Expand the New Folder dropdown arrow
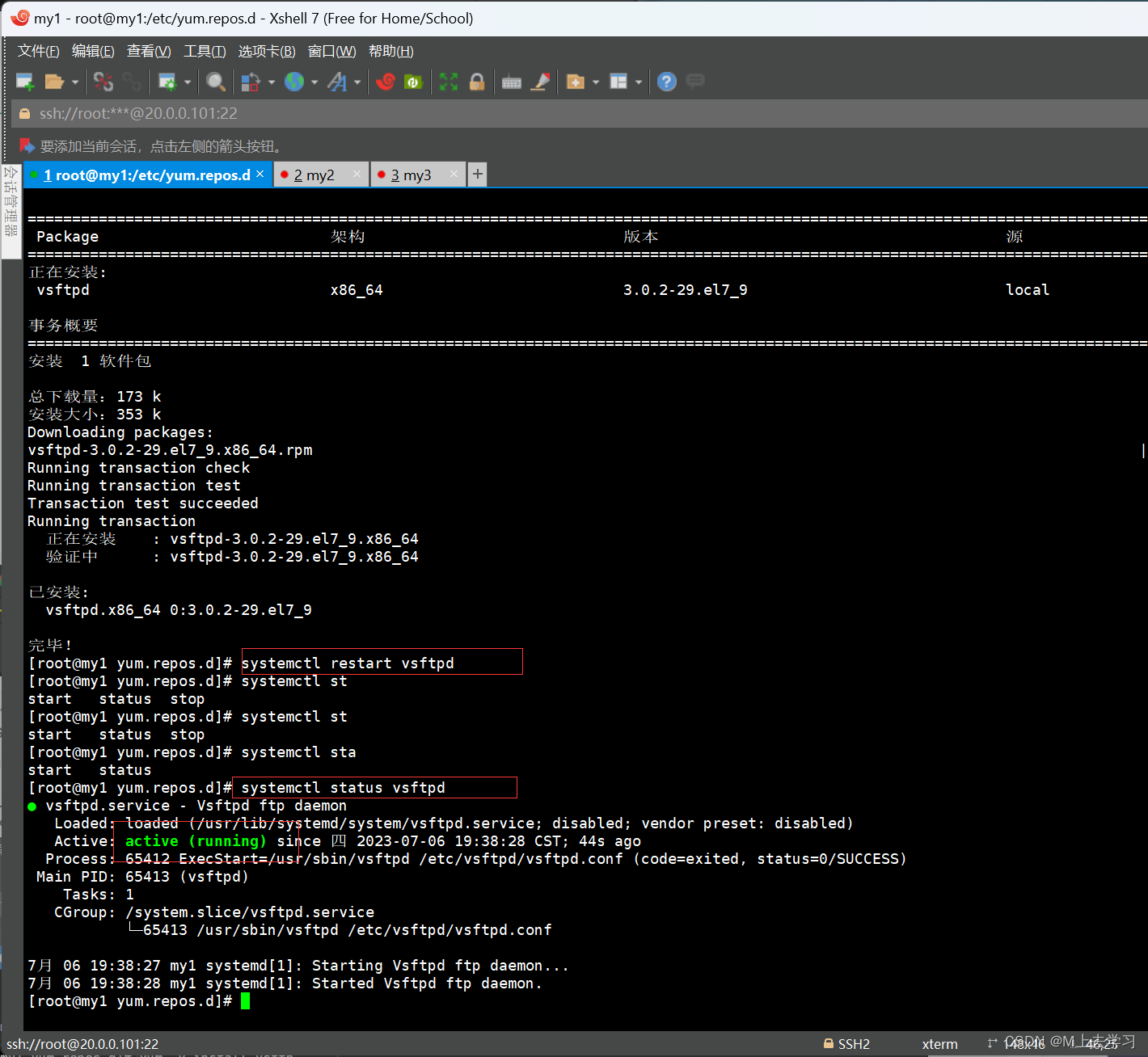 (x=596, y=82)
